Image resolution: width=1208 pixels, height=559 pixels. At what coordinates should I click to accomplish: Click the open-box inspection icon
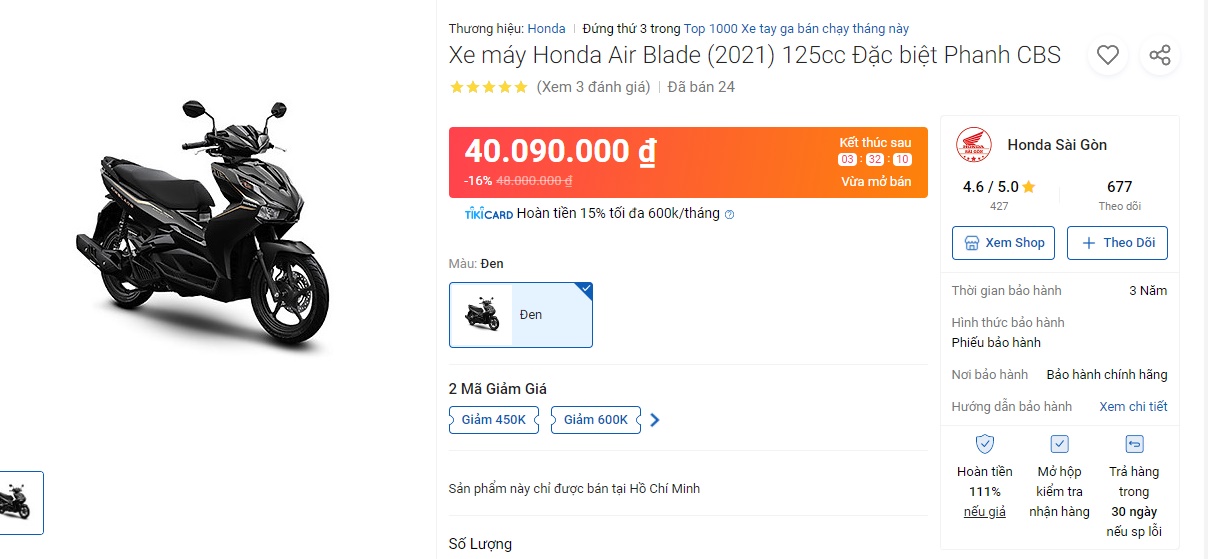pos(1060,444)
